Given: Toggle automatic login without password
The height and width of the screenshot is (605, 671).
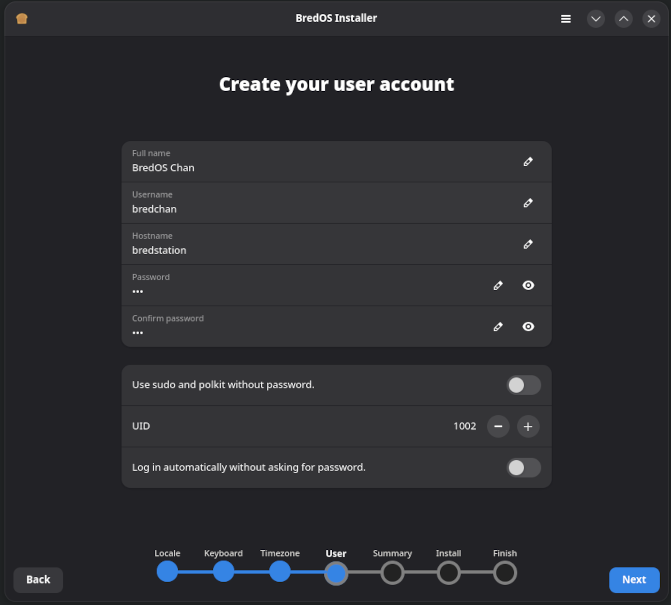Looking at the screenshot, I should click(x=523, y=467).
